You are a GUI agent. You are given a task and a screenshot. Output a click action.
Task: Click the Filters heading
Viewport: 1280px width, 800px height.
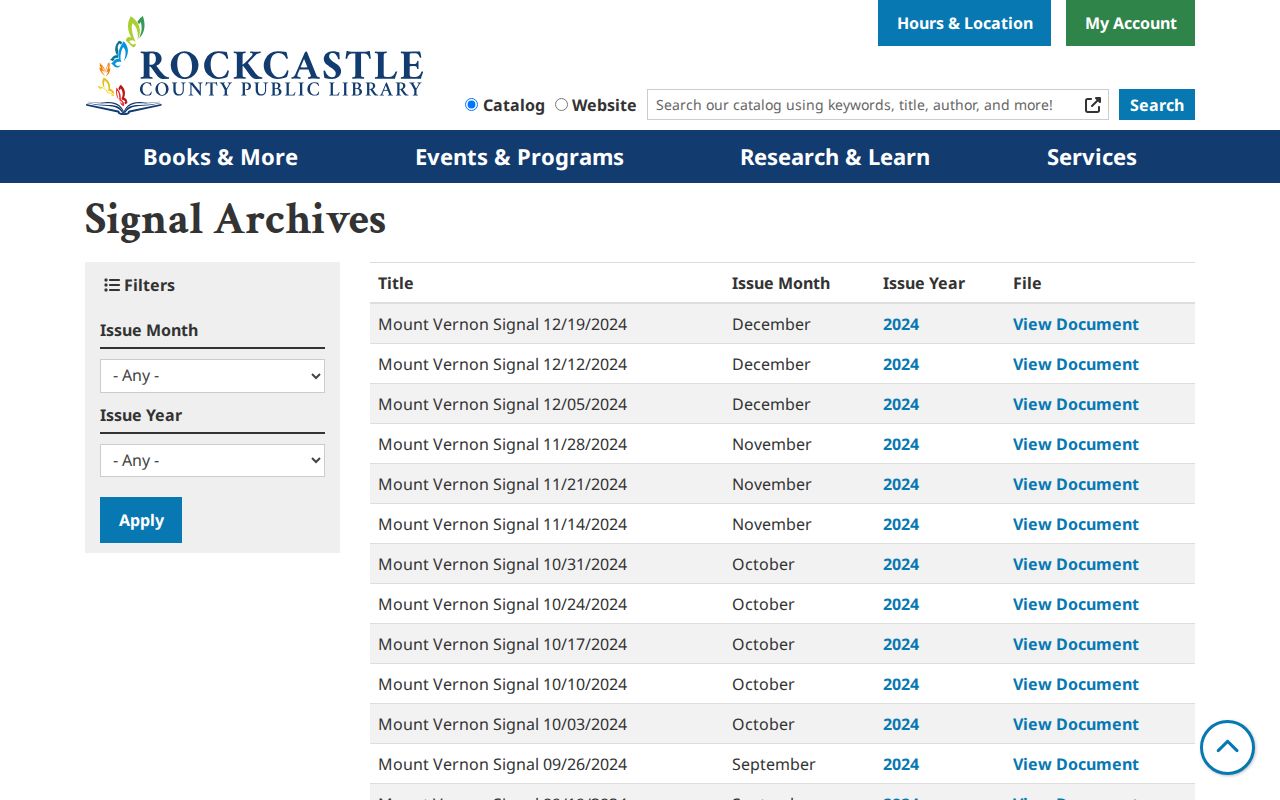point(140,285)
